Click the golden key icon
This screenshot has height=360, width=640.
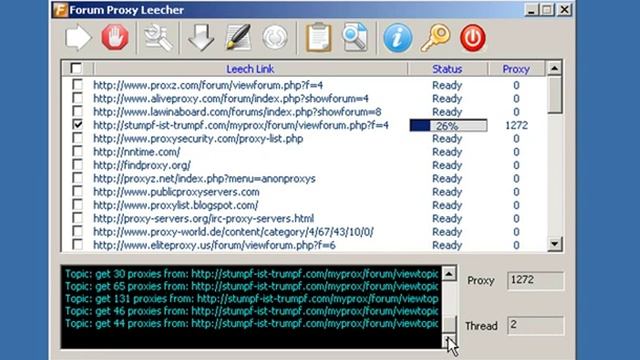click(x=436, y=38)
